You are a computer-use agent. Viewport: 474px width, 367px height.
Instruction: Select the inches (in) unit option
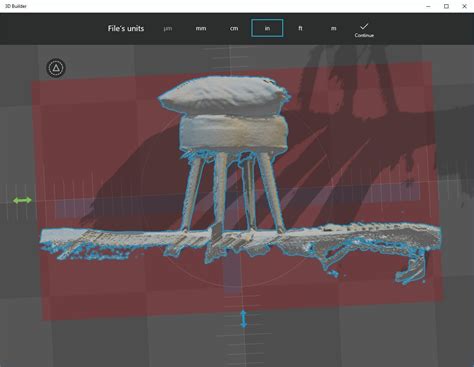tap(267, 28)
